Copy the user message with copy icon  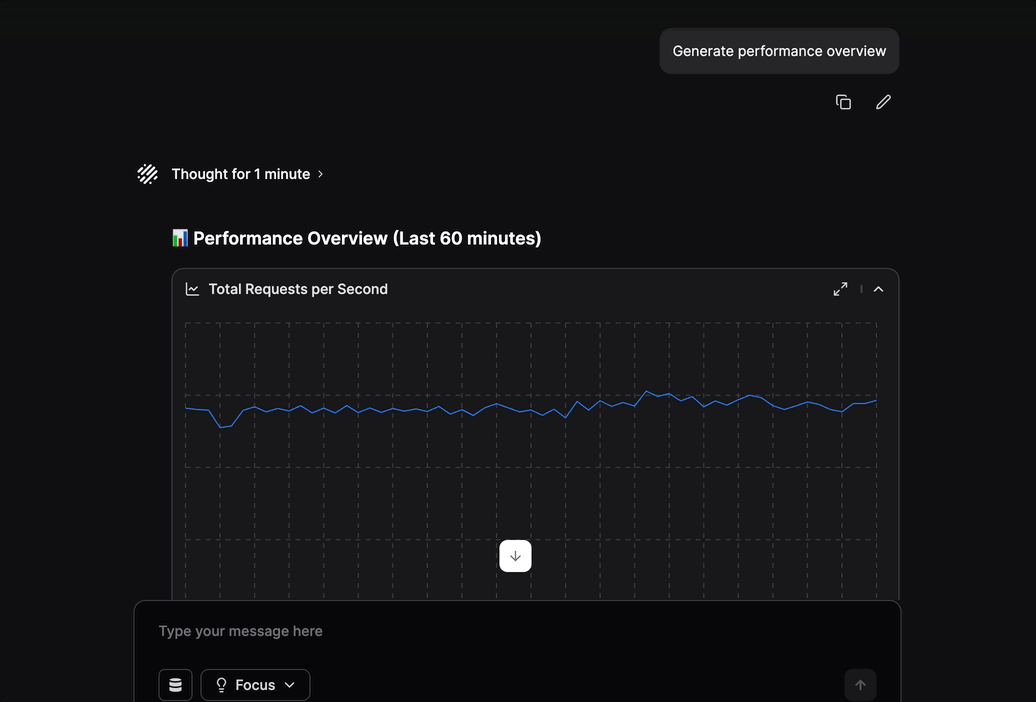click(843, 102)
